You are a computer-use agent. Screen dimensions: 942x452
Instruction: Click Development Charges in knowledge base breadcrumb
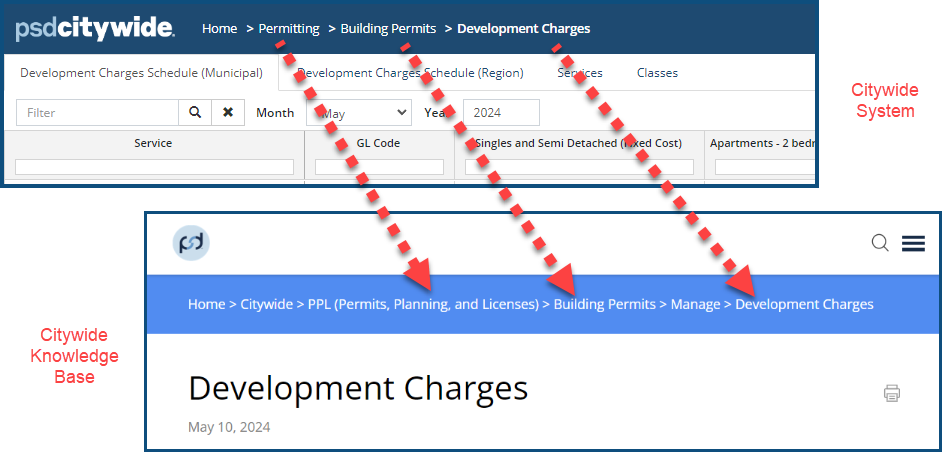tap(804, 304)
